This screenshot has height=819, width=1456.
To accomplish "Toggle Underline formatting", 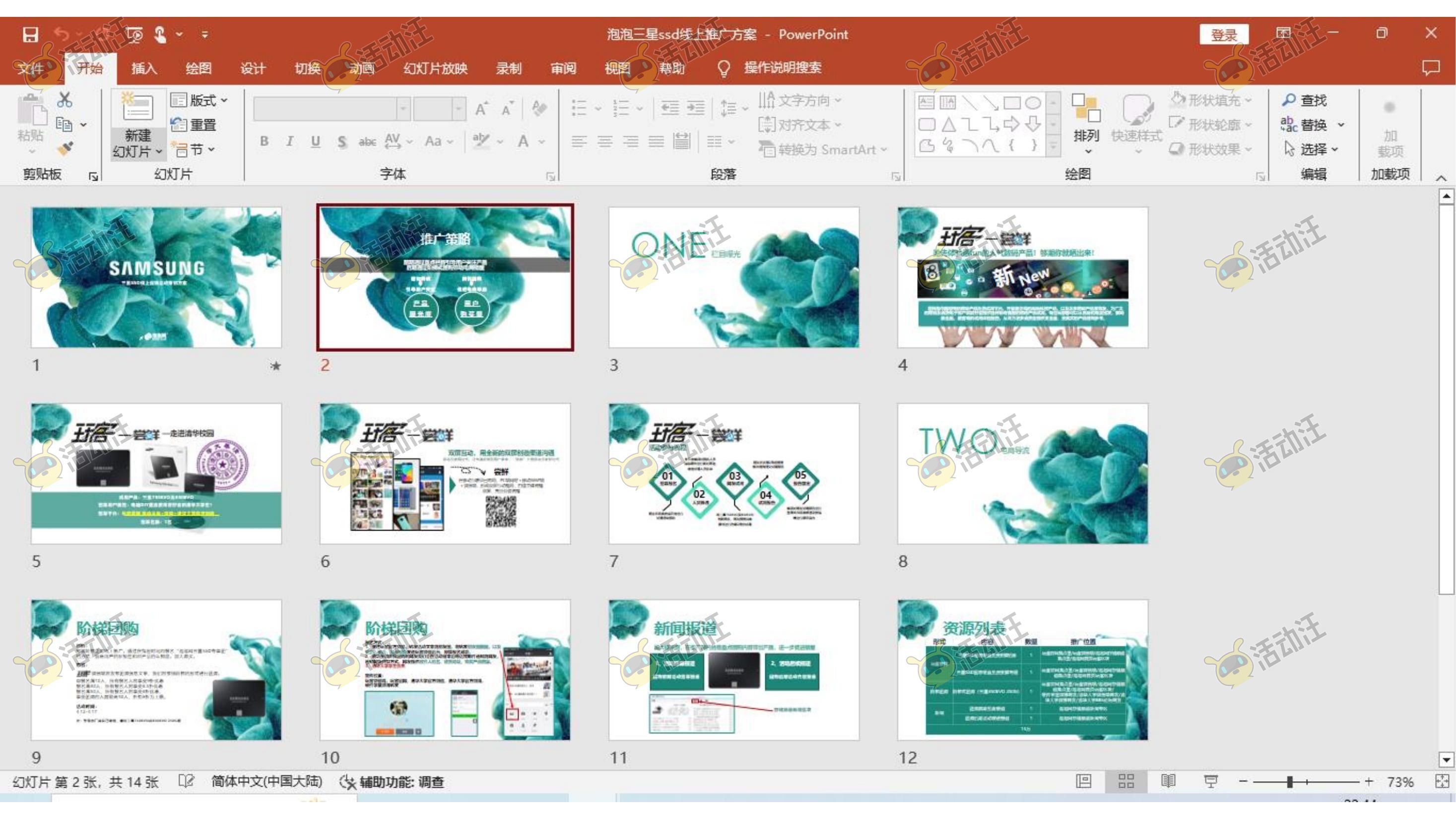I will point(316,141).
